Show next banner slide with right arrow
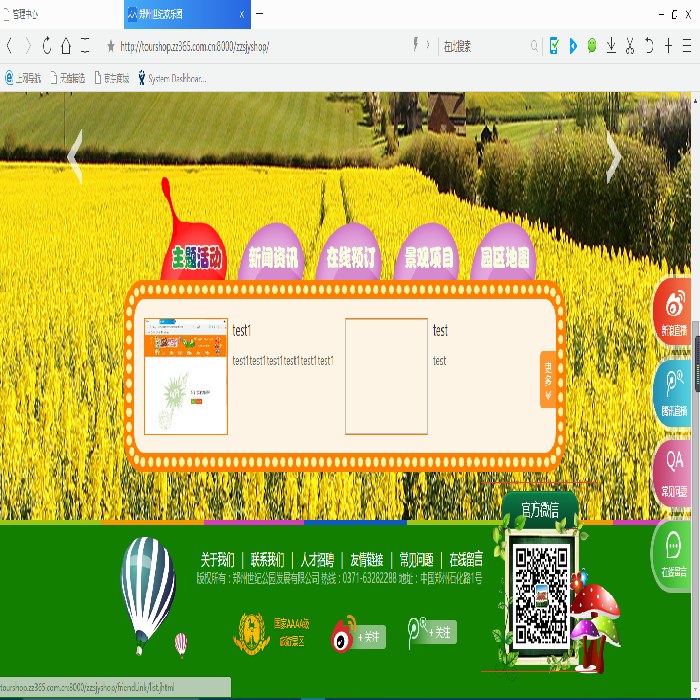The width and height of the screenshot is (700, 700). pos(614,157)
